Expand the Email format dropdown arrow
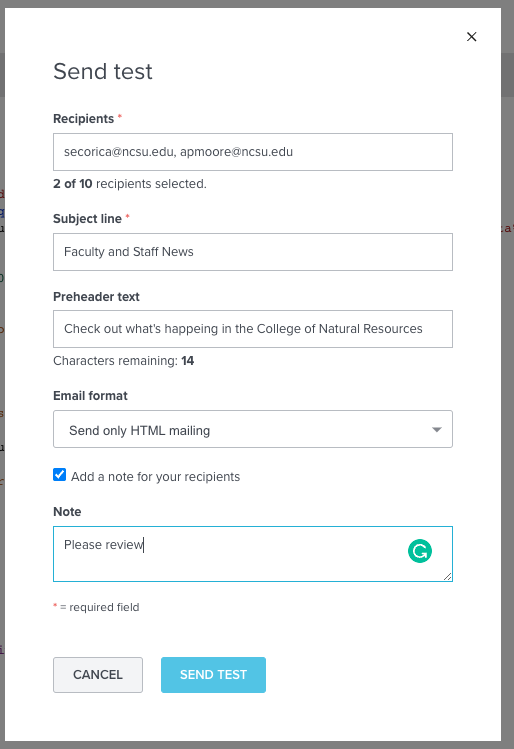Screen dimensions: 514x749 [437, 429]
